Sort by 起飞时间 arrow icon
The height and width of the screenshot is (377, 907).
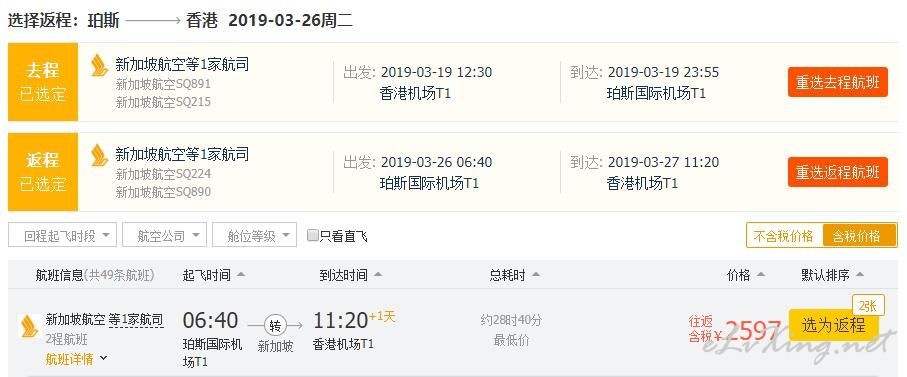click(x=241, y=275)
